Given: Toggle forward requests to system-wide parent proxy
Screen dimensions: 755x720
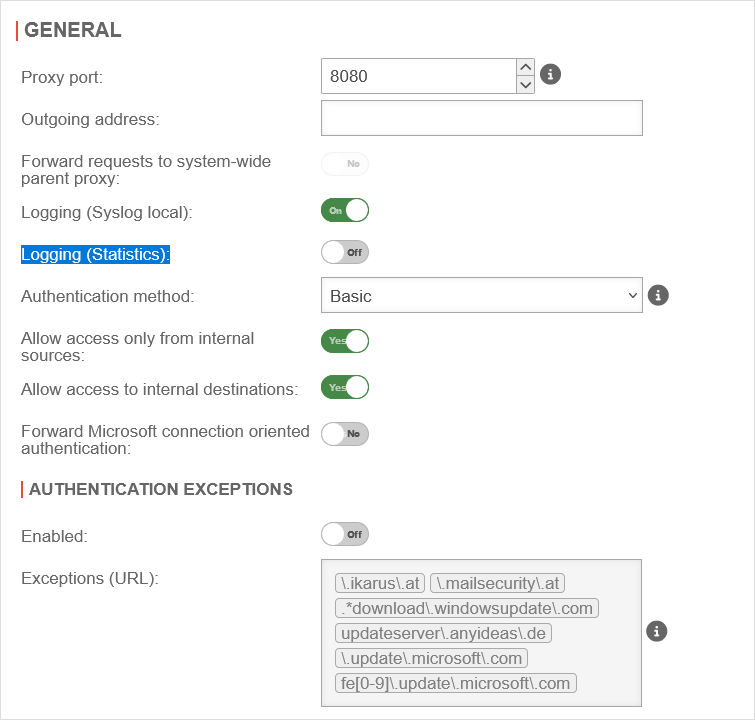Looking at the screenshot, I should pos(345,163).
